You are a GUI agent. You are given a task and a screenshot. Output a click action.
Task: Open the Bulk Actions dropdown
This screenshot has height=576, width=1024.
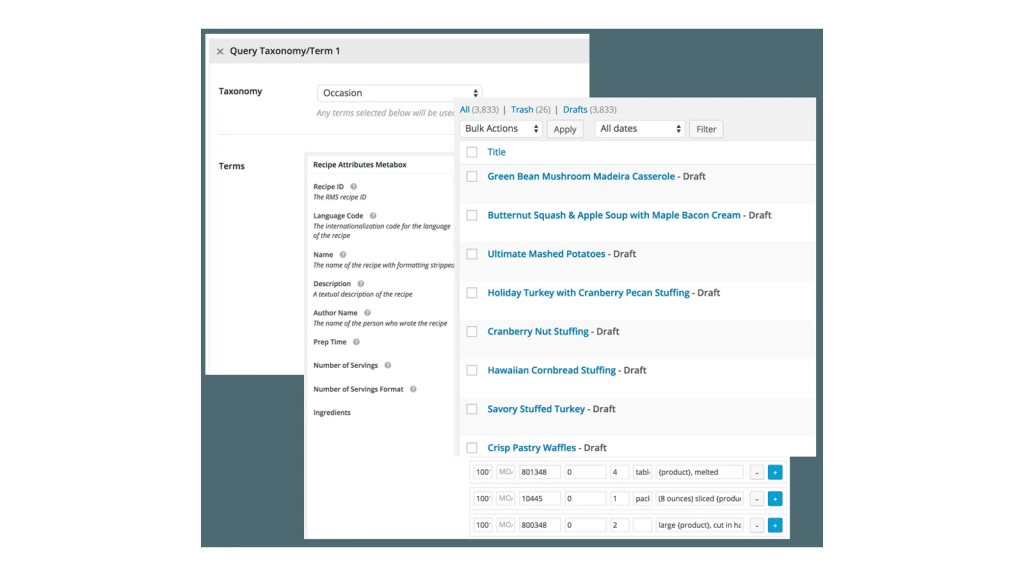pyautogui.click(x=501, y=129)
